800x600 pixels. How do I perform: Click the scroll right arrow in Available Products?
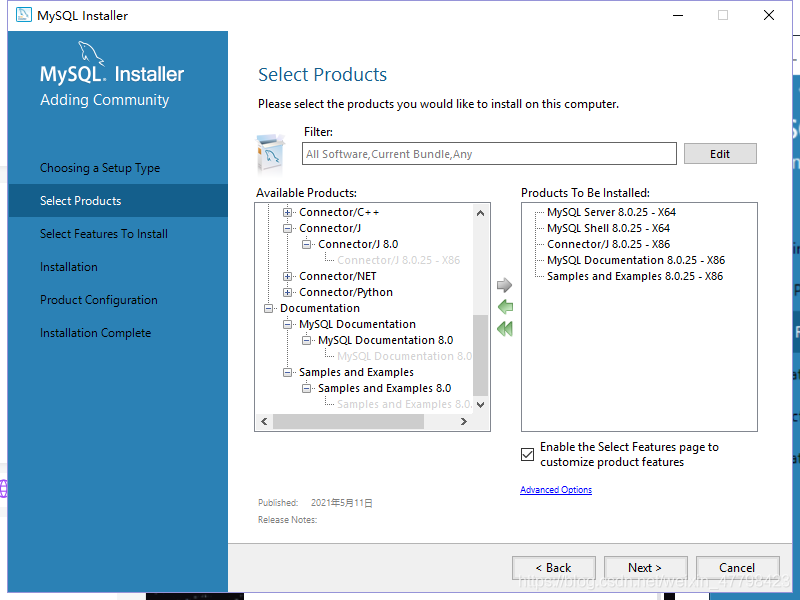click(463, 421)
